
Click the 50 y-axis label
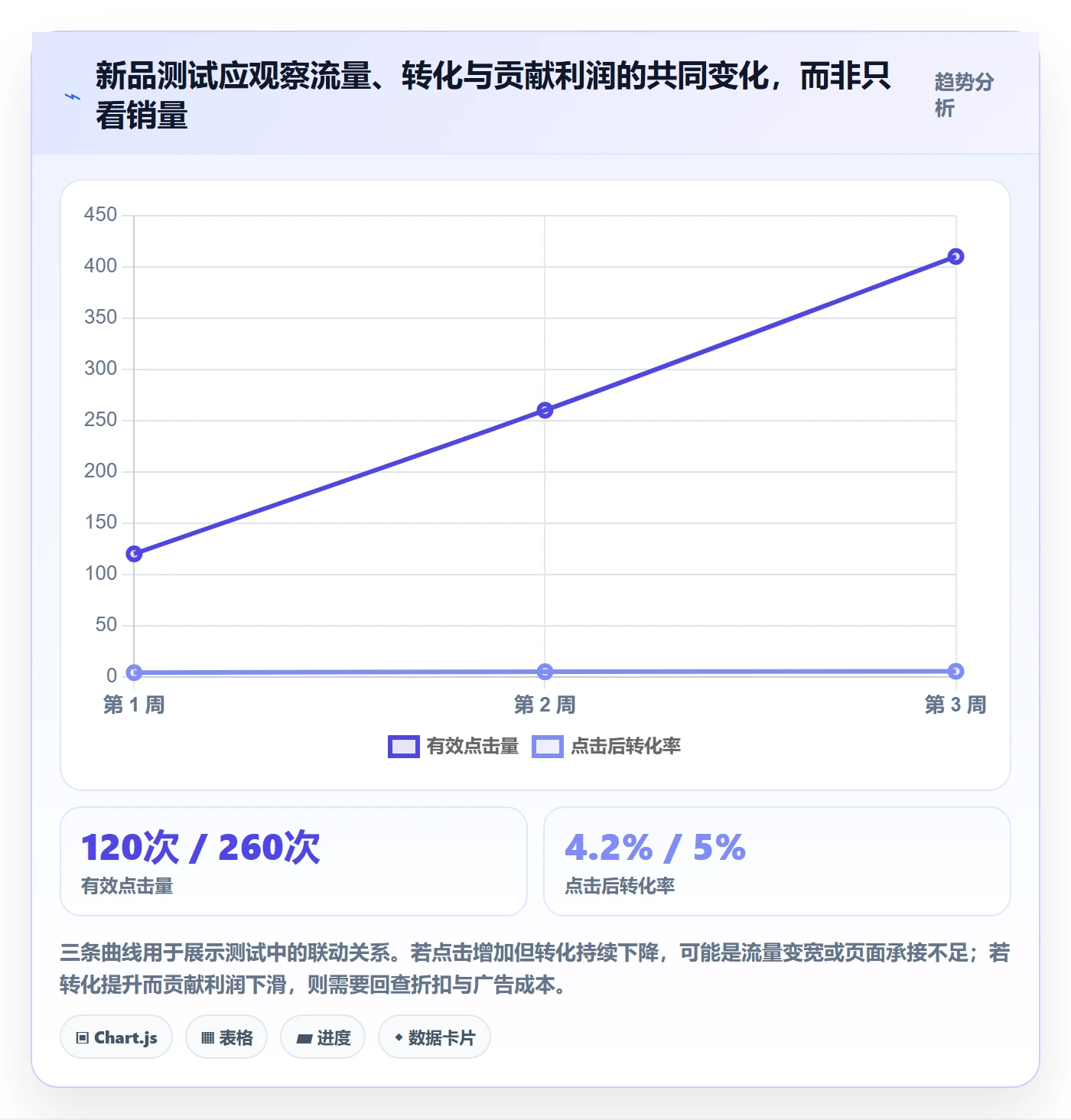106,625
